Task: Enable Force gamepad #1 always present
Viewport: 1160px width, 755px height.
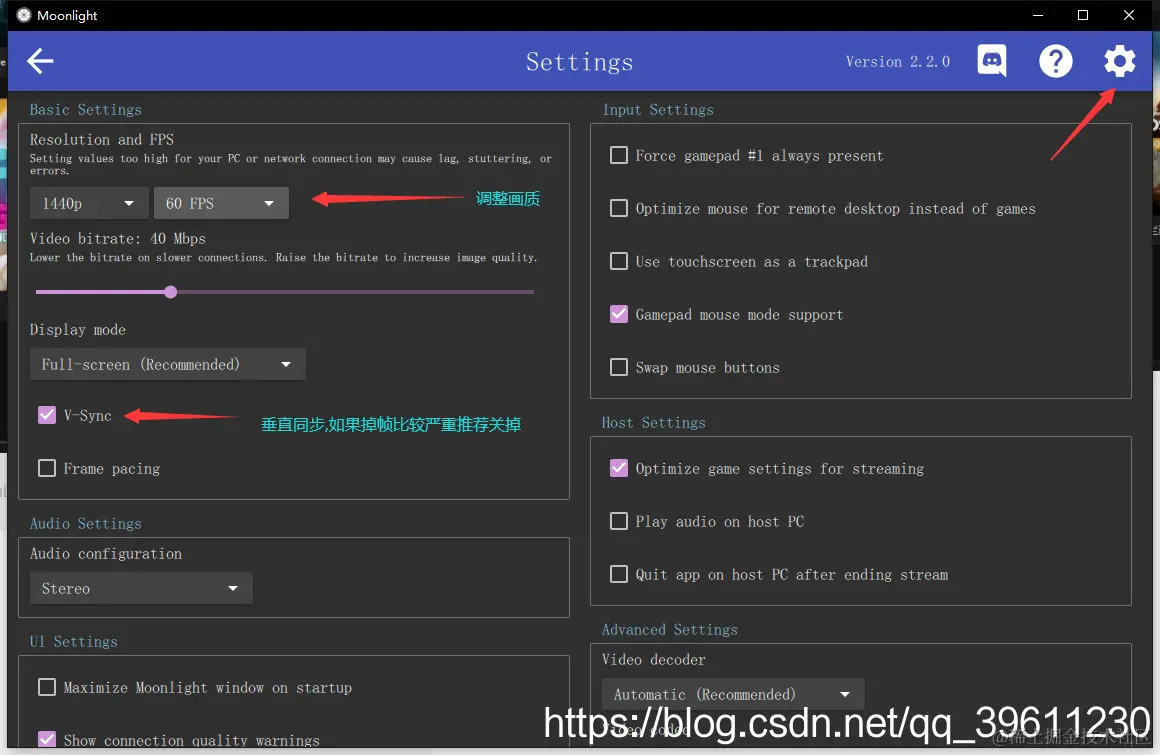Action: (619, 155)
